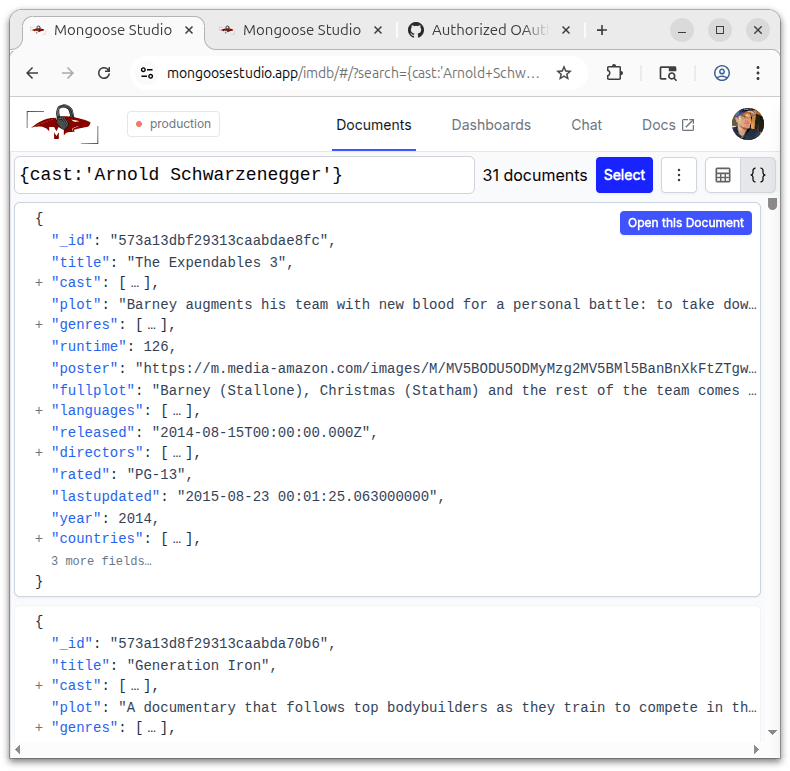The image size is (790, 771).
Task: Close the second Mongoose Studio tab
Action: (x=378, y=30)
